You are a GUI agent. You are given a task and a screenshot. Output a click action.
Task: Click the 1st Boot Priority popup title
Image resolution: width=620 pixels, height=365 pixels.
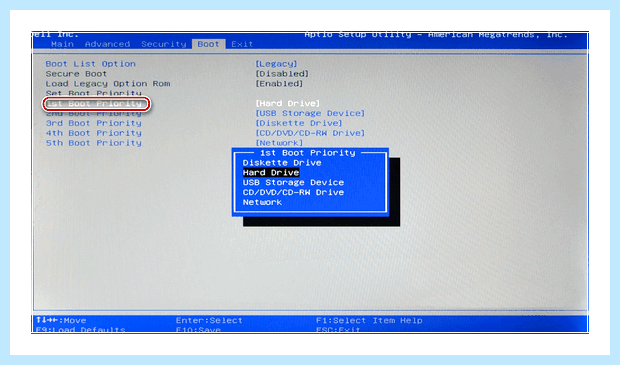coord(308,153)
